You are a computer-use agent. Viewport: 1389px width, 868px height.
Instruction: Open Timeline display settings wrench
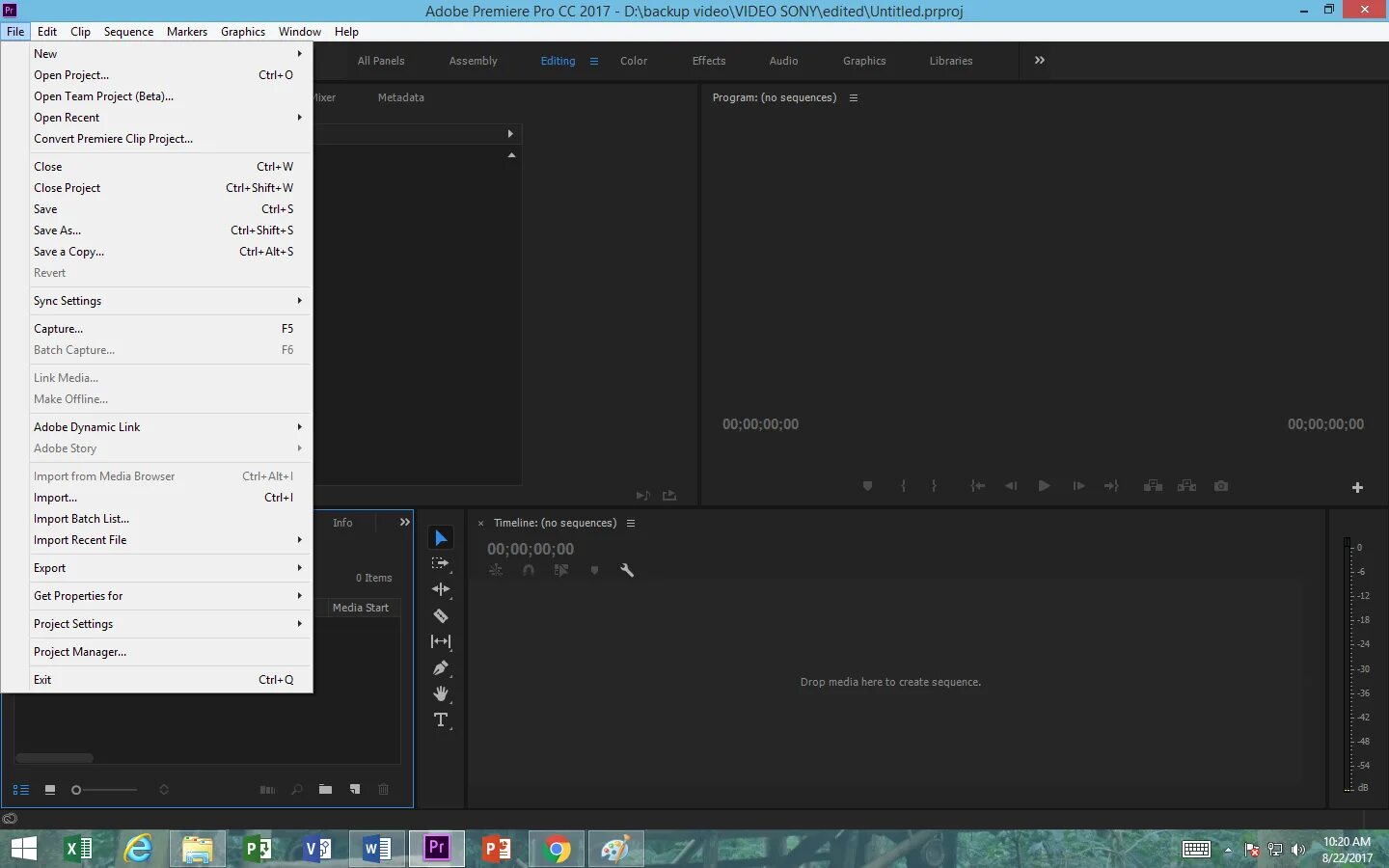(x=627, y=570)
